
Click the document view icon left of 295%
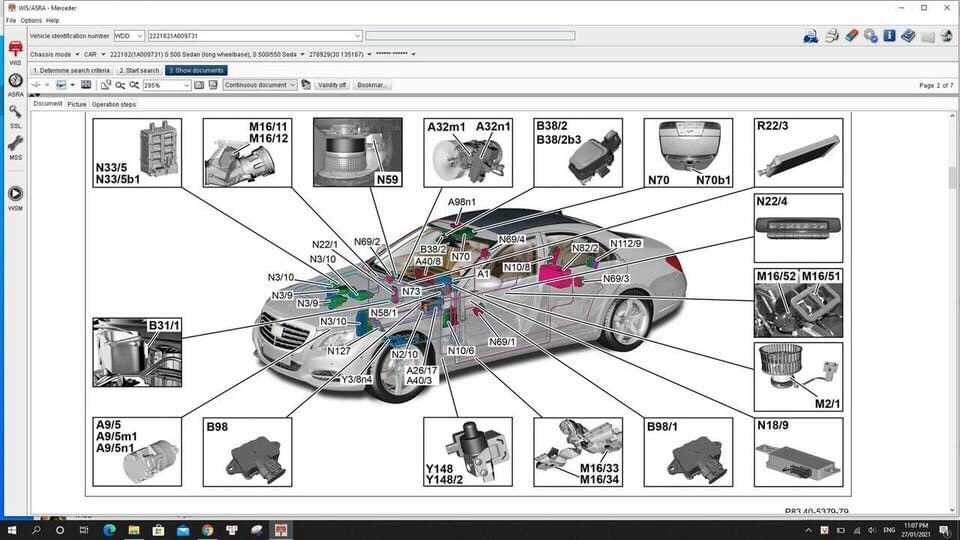point(61,85)
